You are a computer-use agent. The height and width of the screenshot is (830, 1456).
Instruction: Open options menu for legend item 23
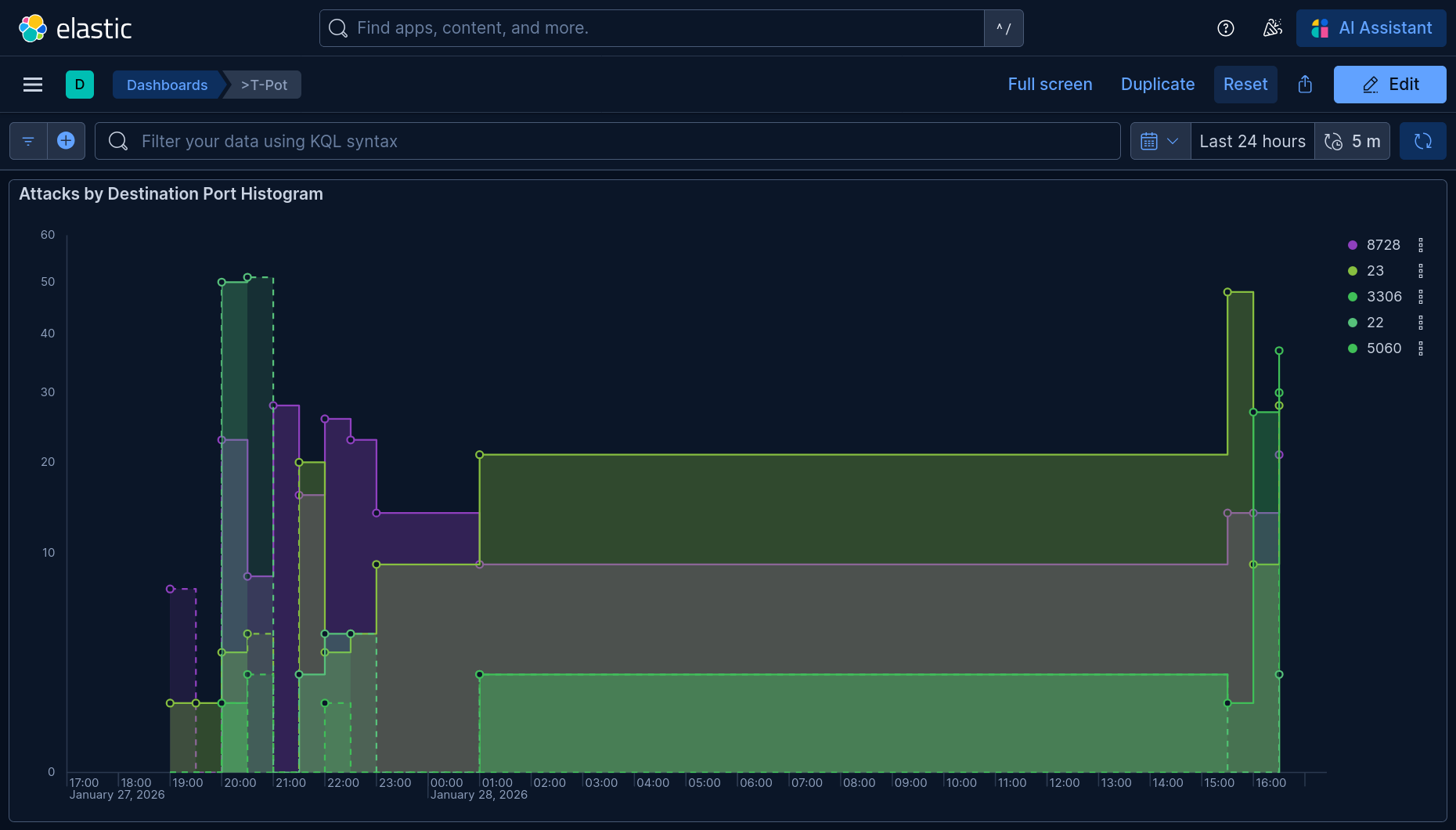click(x=1421, y=271)
